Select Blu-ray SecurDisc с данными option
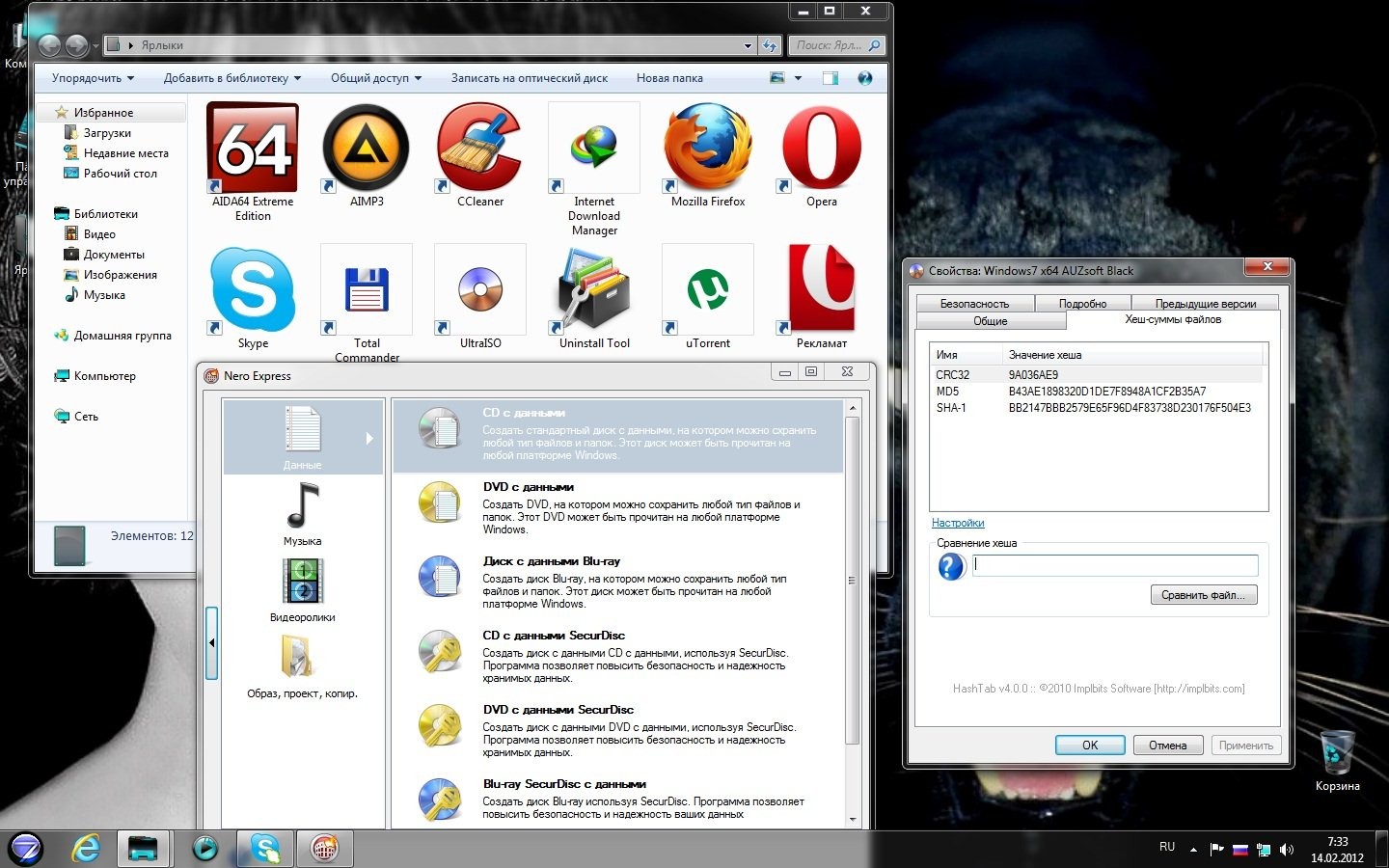The image size is (1389, 868). (x=618, y=800)
